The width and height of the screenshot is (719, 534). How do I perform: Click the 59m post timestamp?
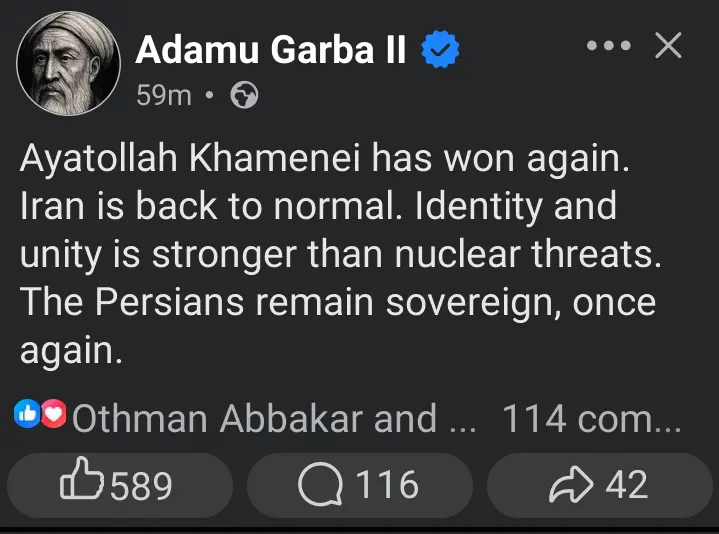click(163, 96)
